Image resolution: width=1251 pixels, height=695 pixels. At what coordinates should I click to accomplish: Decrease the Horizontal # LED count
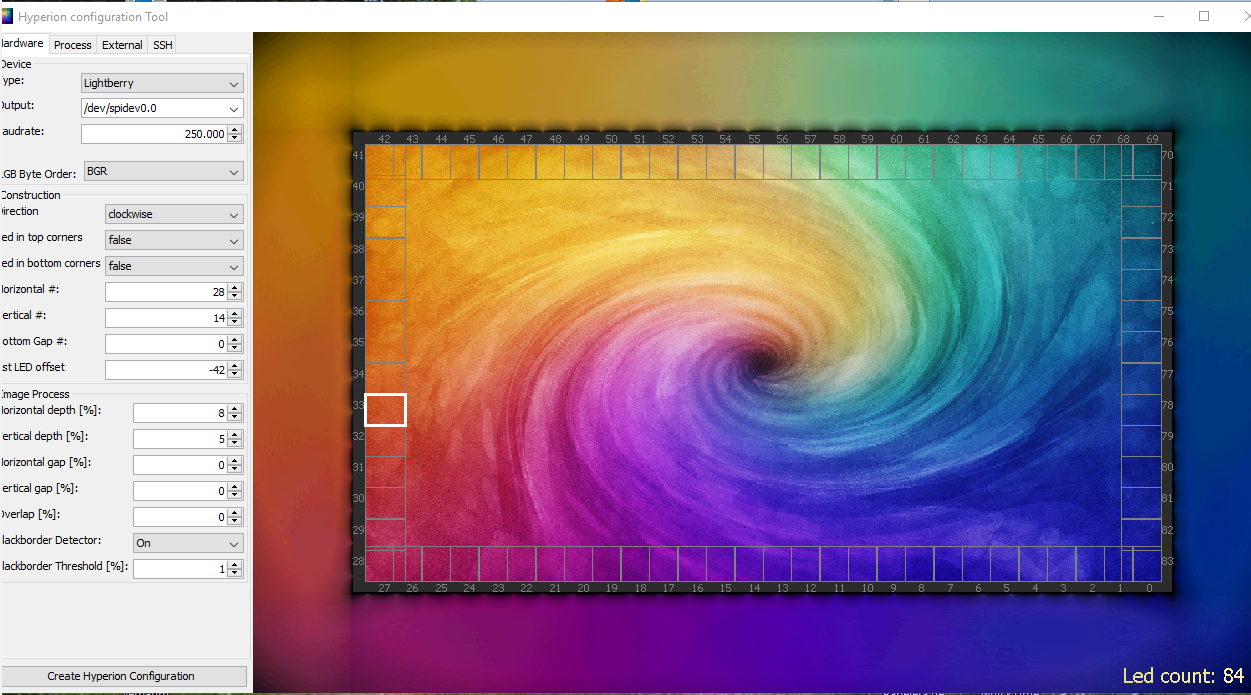pos(235,297)
